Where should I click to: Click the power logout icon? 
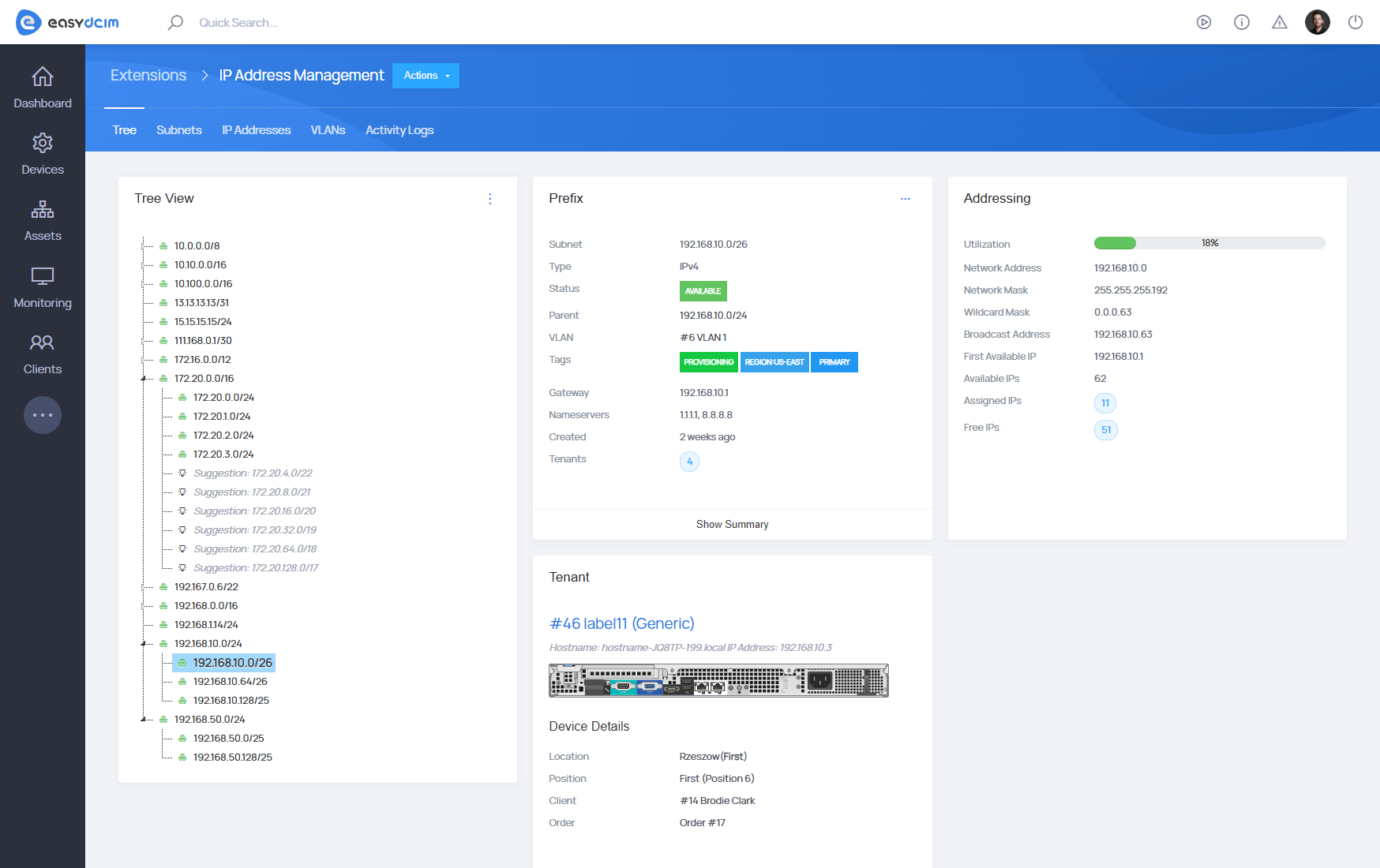(1355, 22)
